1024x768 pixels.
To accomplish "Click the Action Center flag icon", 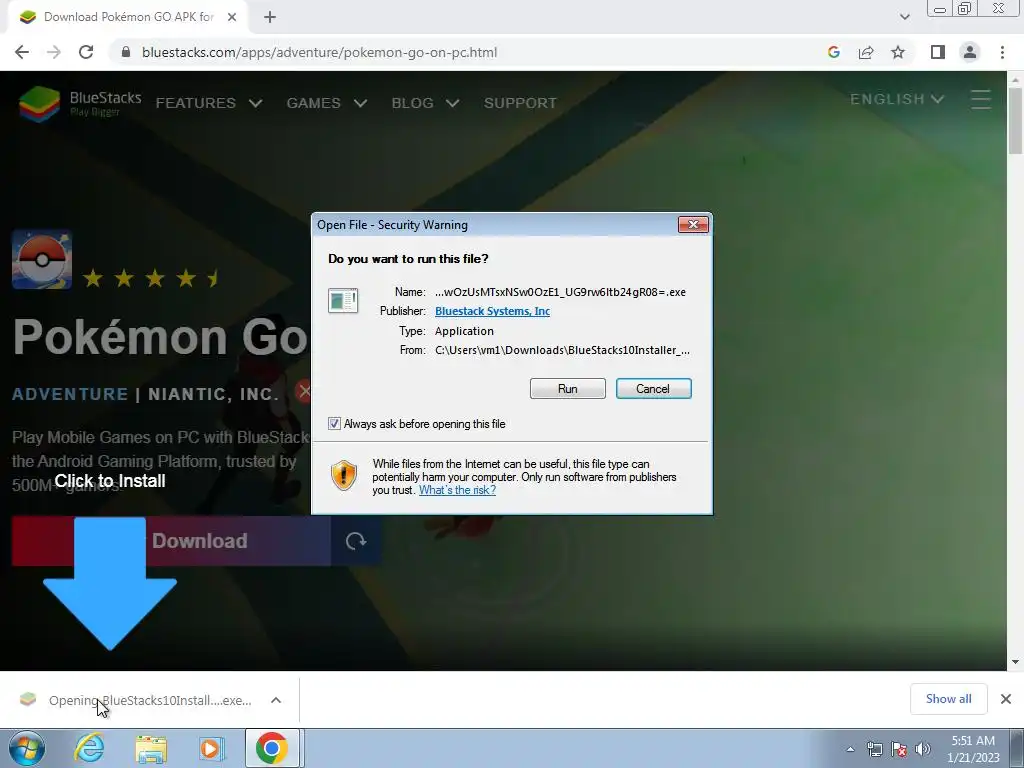I will pos(899,749).
